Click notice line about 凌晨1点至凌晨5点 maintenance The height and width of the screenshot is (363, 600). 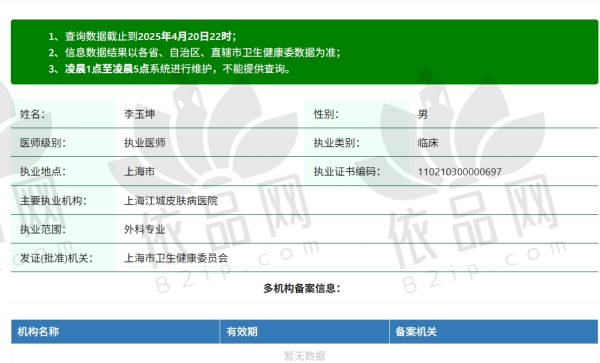(170, 69)
